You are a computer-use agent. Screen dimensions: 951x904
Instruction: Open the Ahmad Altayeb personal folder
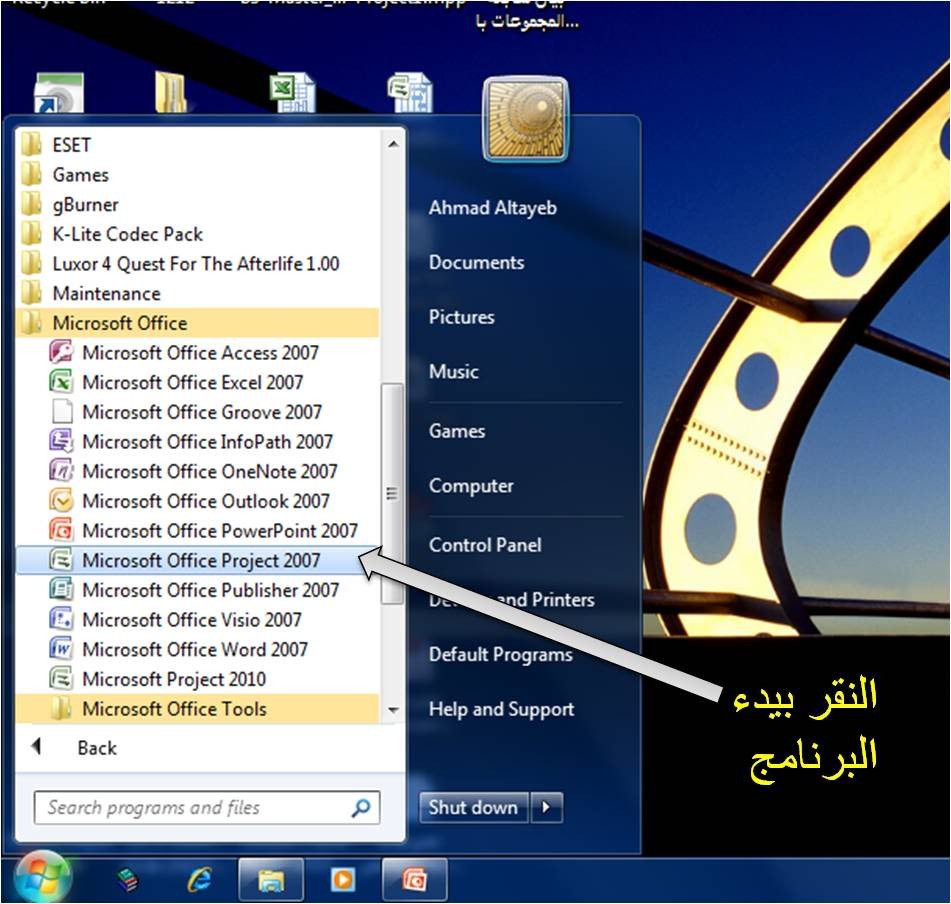click(492, 208)
